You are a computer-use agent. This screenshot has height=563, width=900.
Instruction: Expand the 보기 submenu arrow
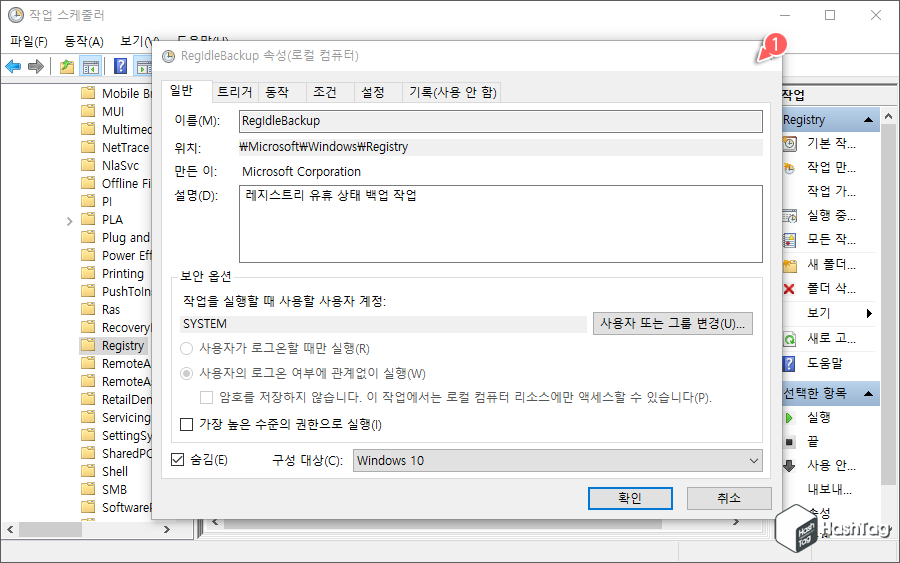coord(869,313)
